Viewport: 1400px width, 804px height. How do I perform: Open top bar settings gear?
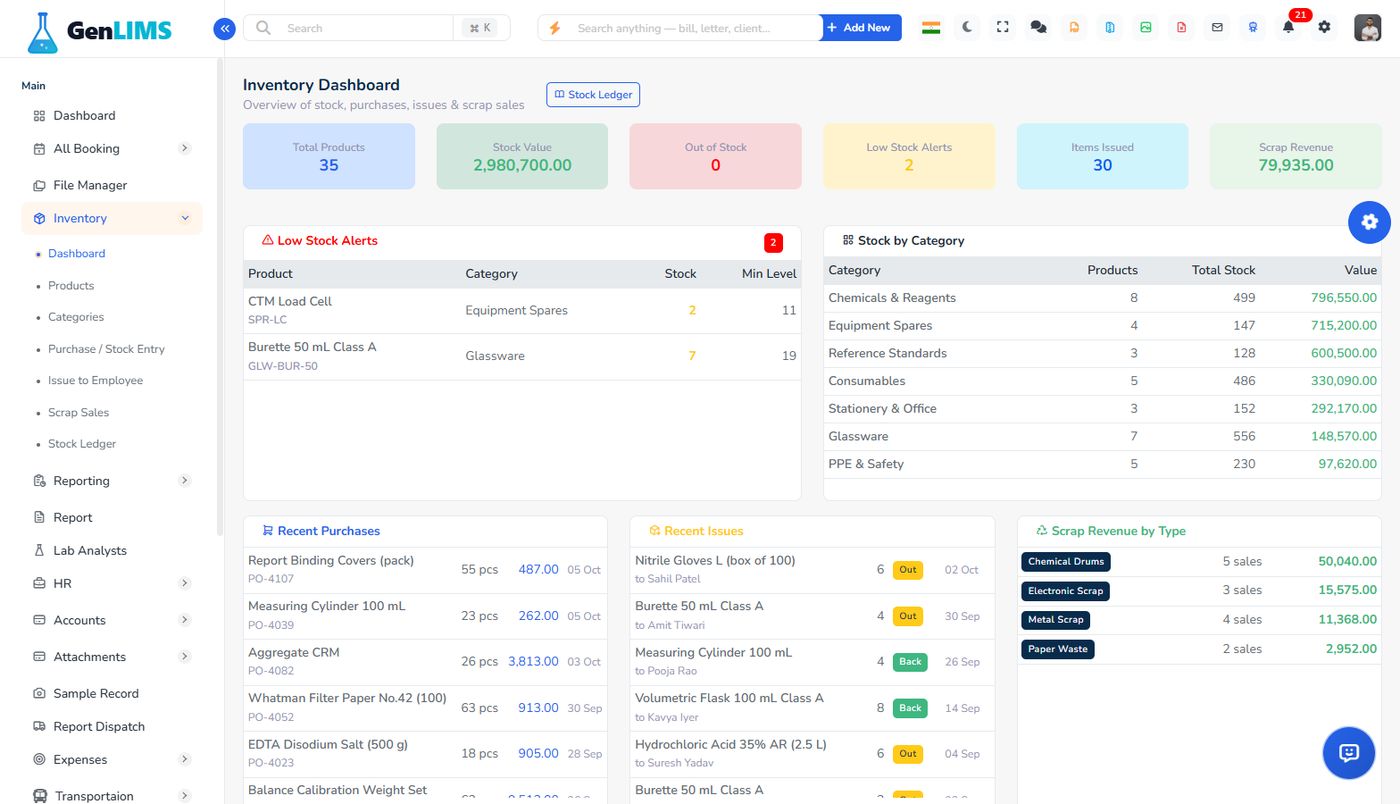click(1324, 28)
